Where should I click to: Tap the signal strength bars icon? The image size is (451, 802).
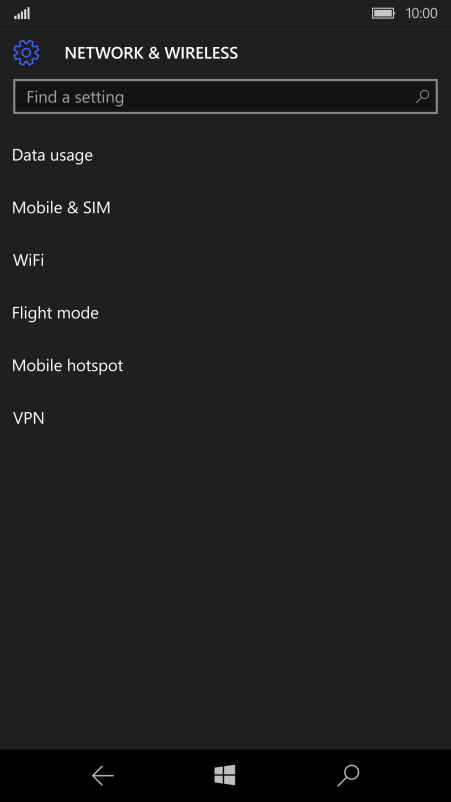click(22, 13)
